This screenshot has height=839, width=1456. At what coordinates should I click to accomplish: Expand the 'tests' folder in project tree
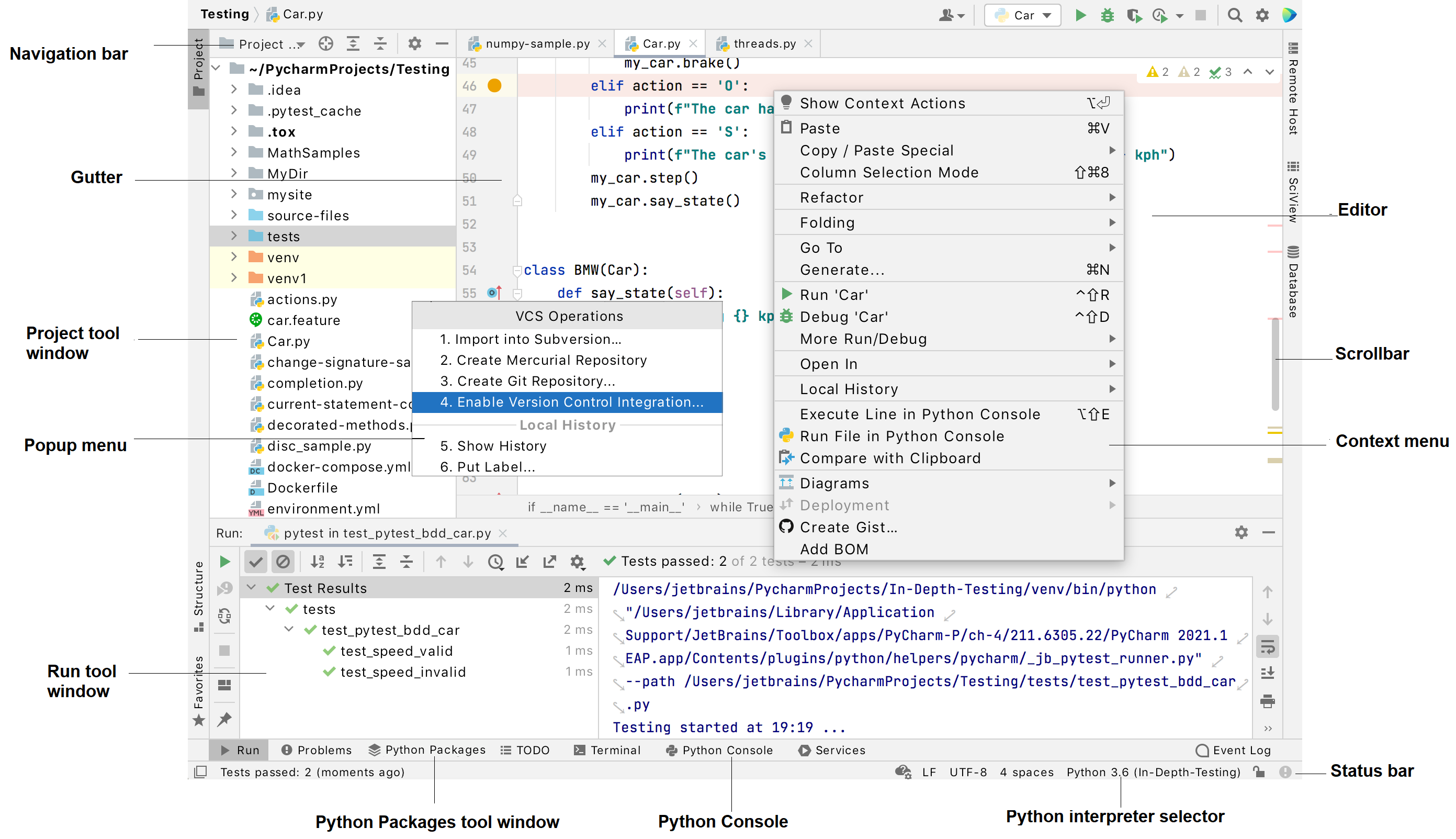(233, 236)
